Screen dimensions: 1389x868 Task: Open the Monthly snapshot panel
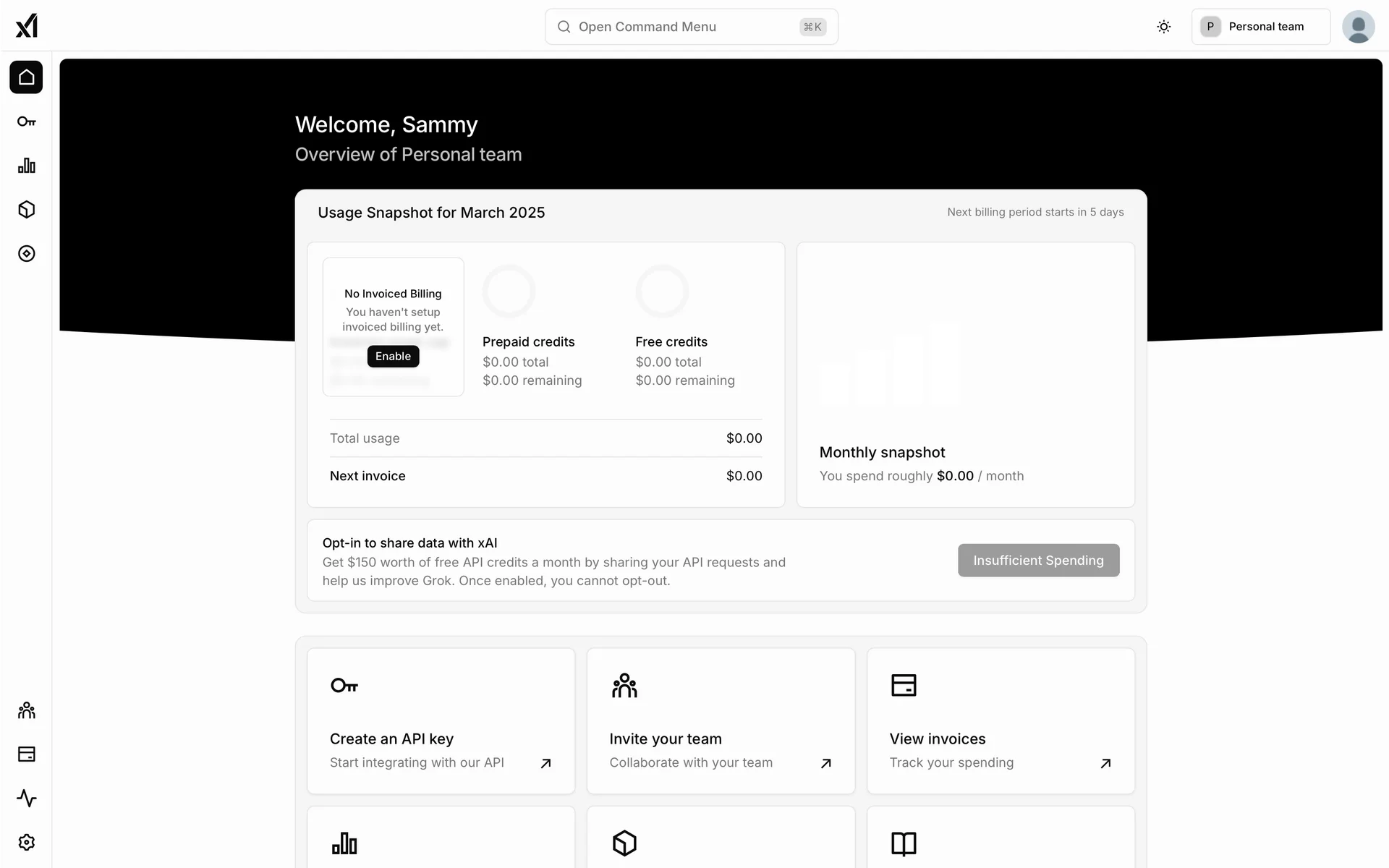(x=965, y=375)
